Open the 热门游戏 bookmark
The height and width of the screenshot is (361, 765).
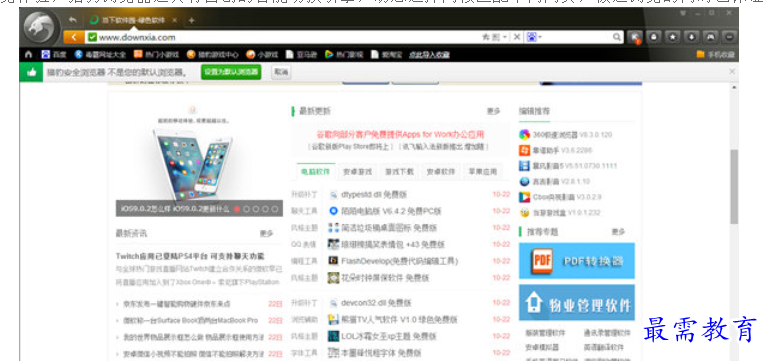pyautogui.click(x=344, y=54)
